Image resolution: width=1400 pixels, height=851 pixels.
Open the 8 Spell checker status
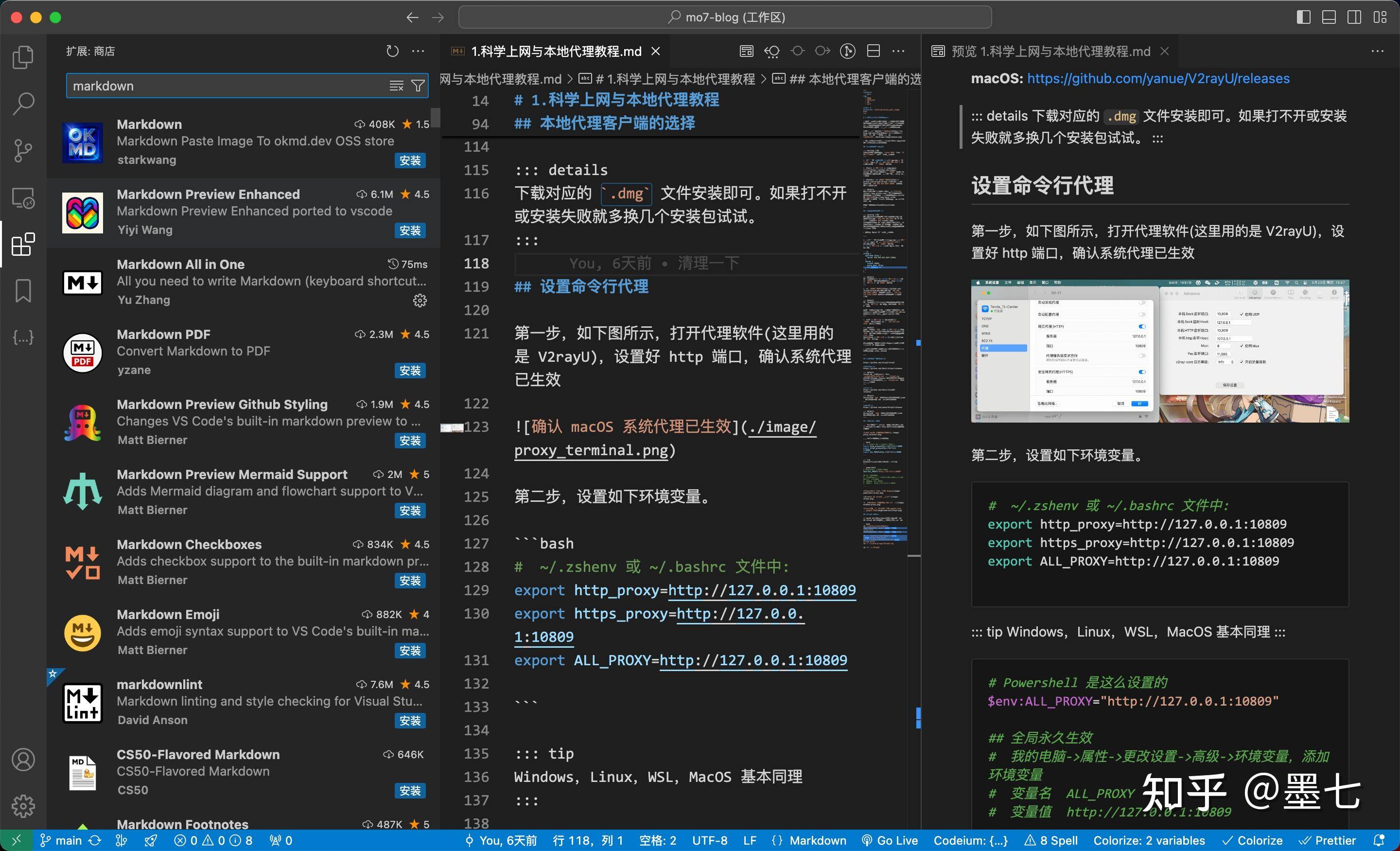tap(1050, 840)
